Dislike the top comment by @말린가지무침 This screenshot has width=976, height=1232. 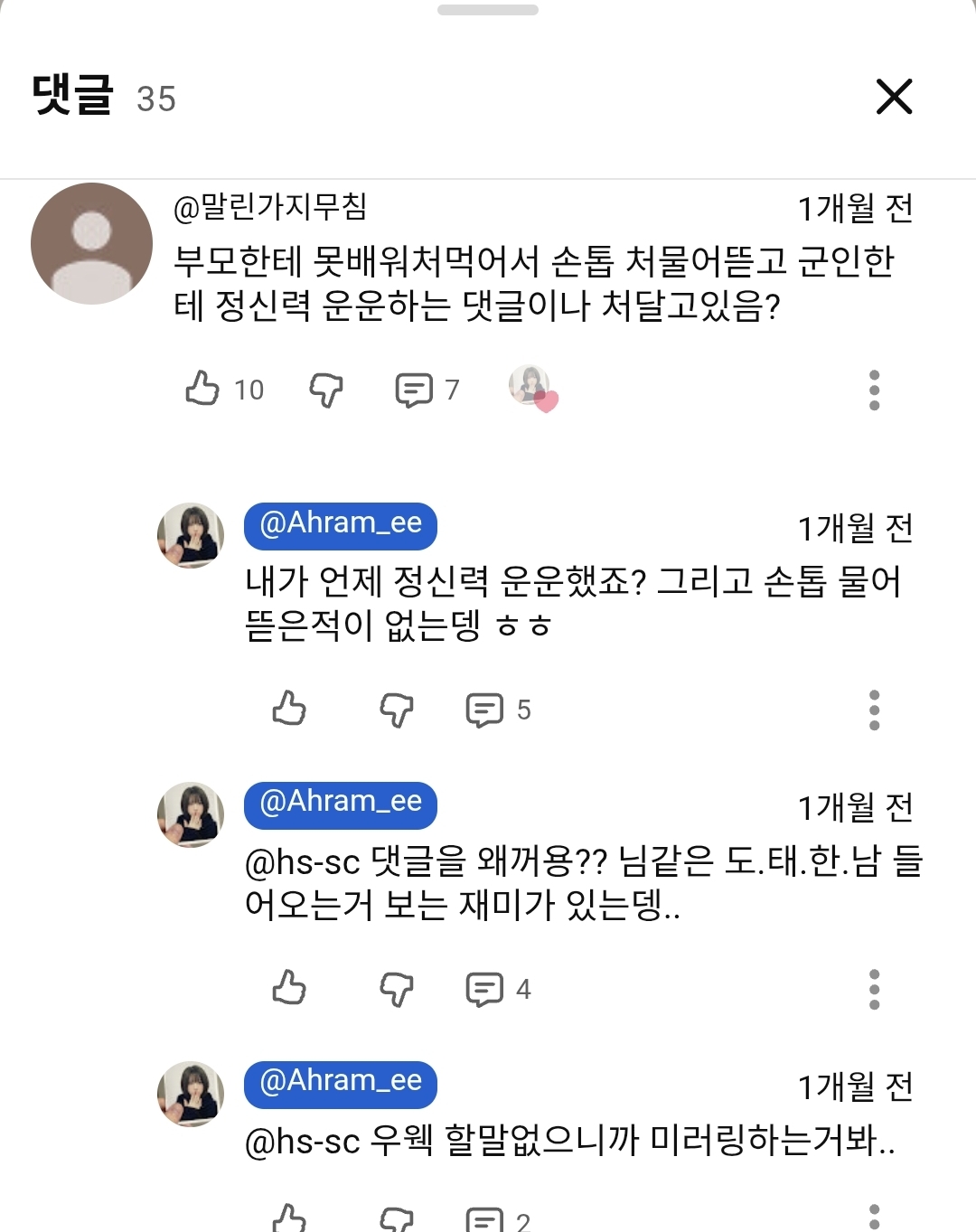click(x=326, y=390)
